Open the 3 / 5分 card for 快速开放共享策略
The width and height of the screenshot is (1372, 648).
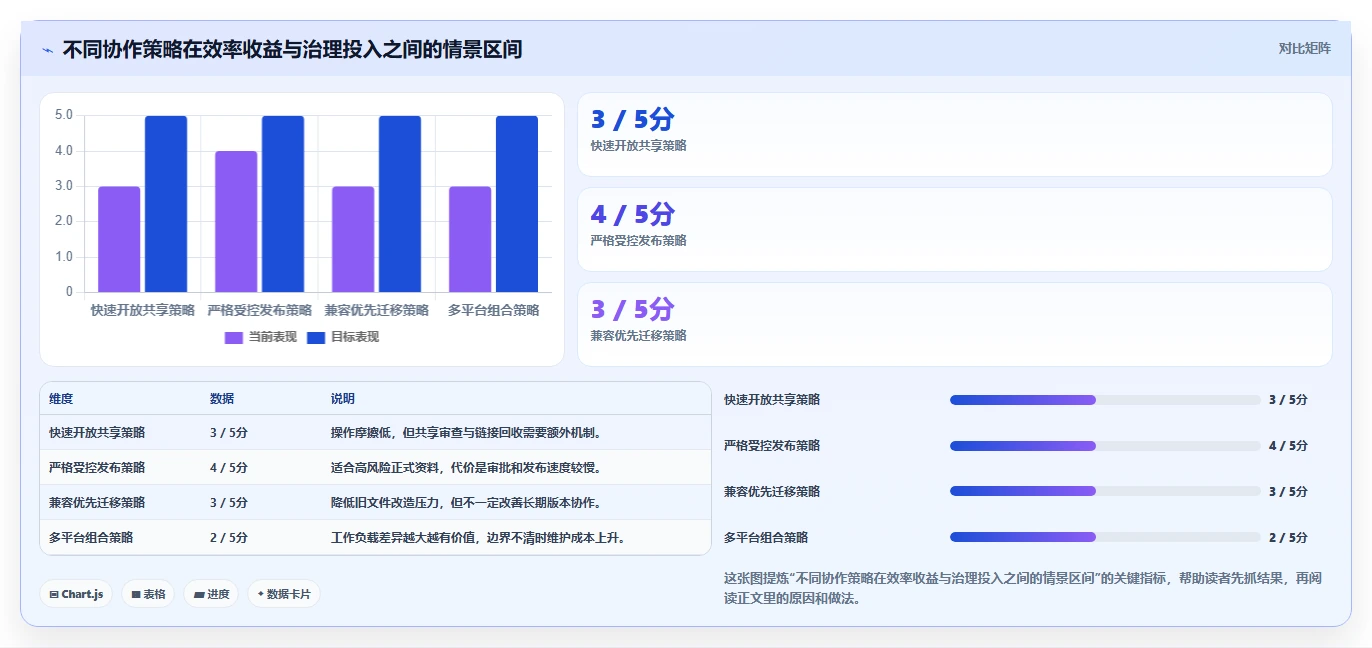click(x=955, y=134)
